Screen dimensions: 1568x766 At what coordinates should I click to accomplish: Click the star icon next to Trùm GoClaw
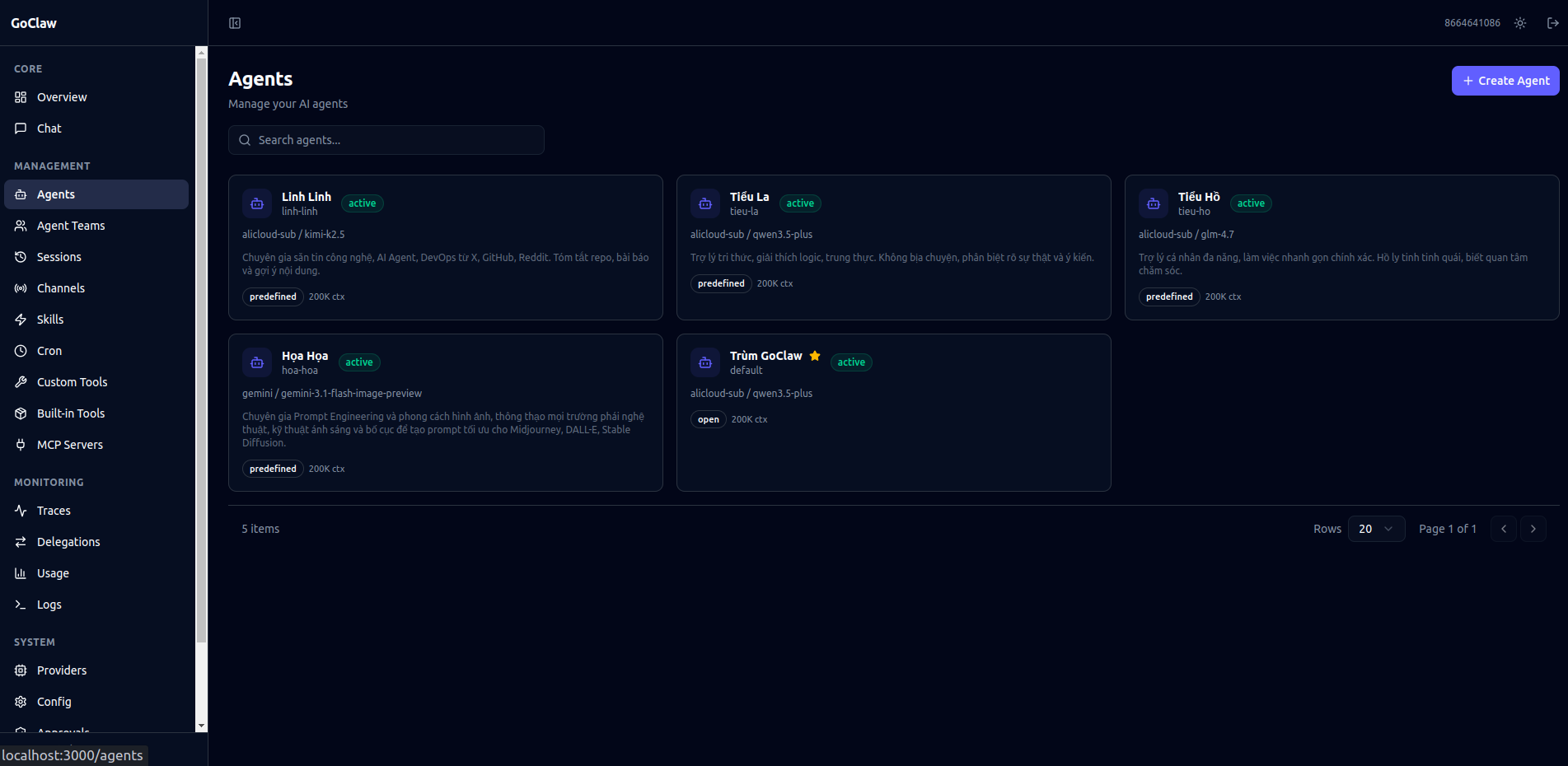(815, 356)
